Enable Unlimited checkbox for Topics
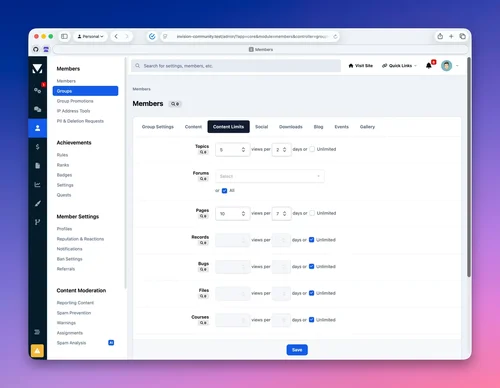The width and height of the screenshot is (500, 388). (x=312, y=149)
